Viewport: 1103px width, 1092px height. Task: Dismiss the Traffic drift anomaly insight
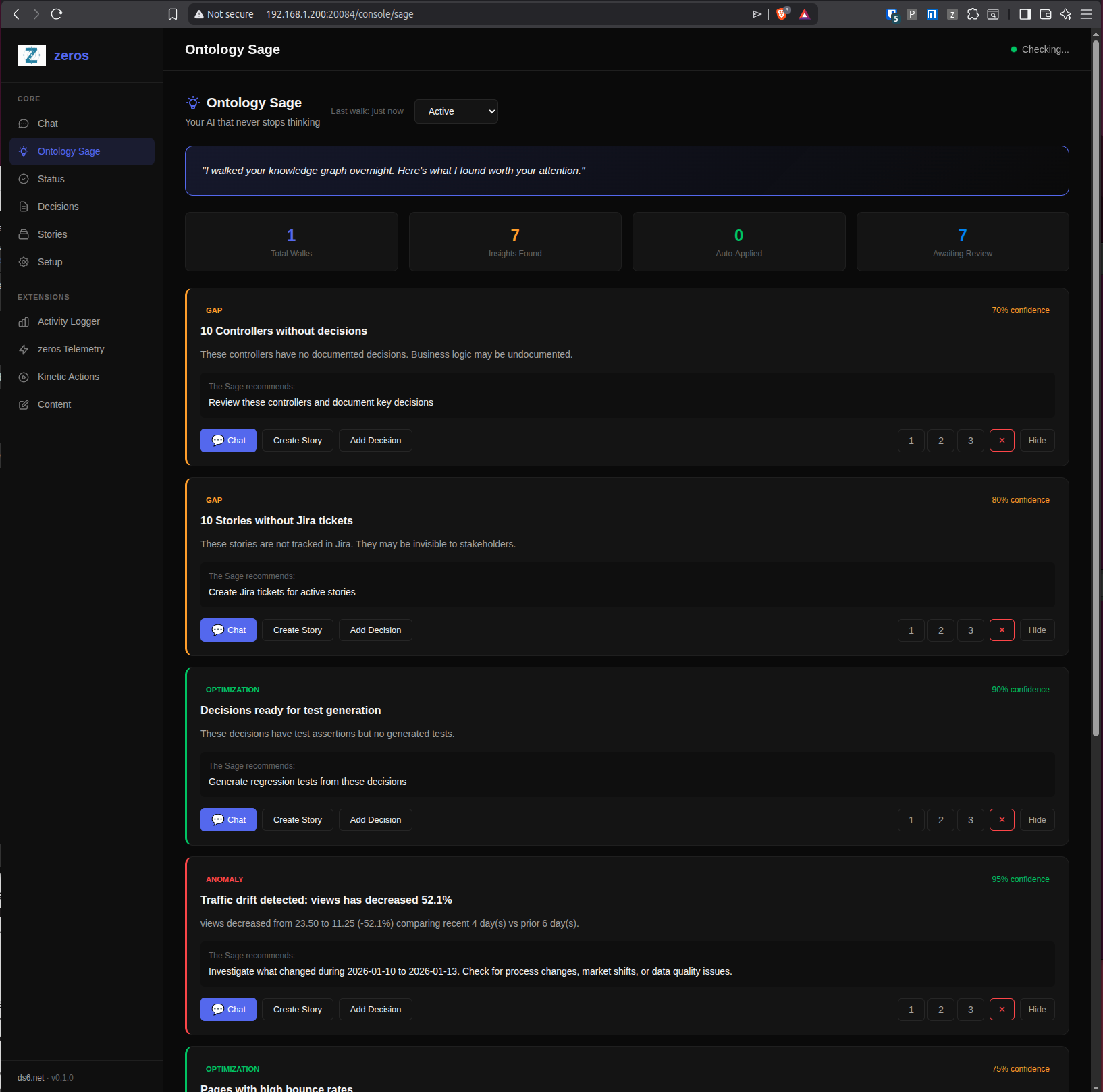point(1002,1010)
